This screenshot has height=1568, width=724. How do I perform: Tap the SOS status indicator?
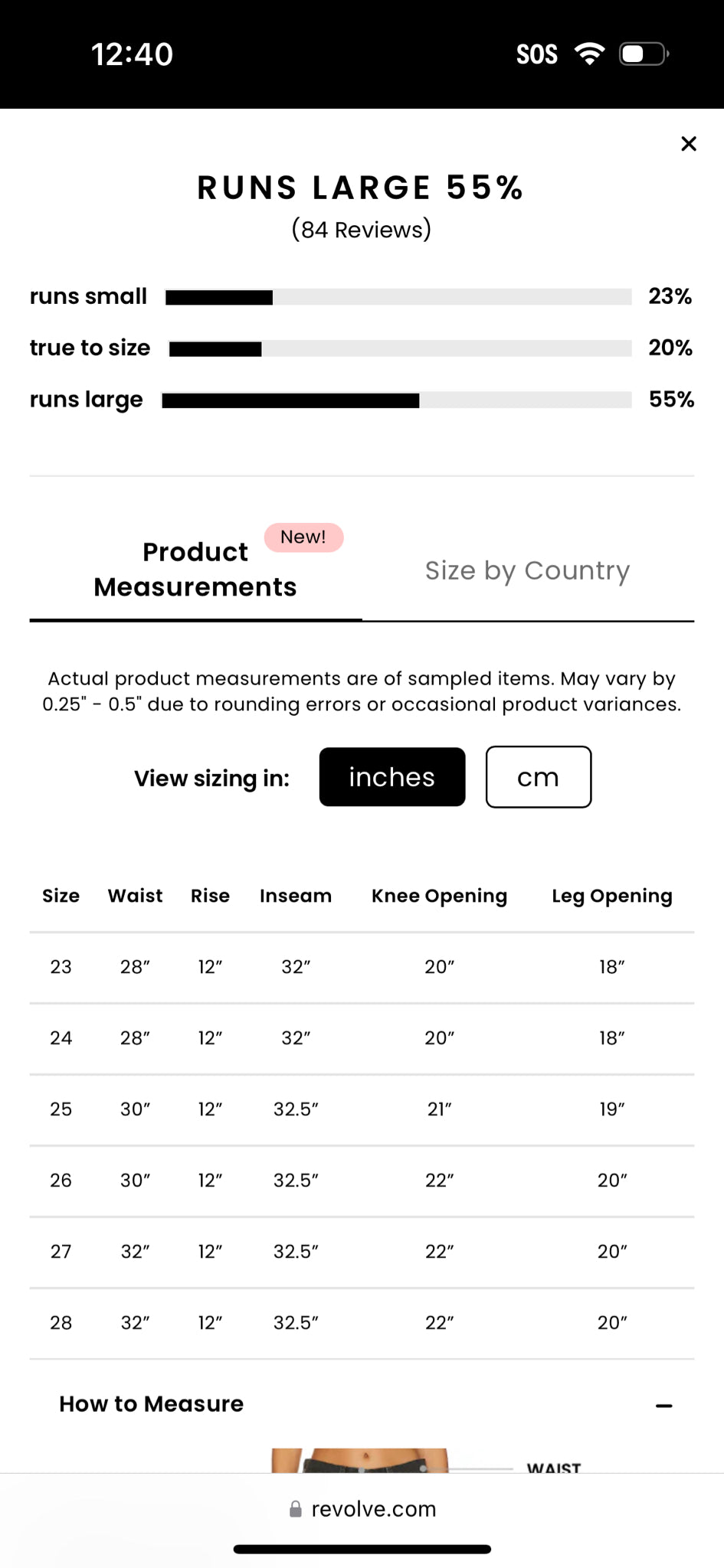click(x=536, y=54)
